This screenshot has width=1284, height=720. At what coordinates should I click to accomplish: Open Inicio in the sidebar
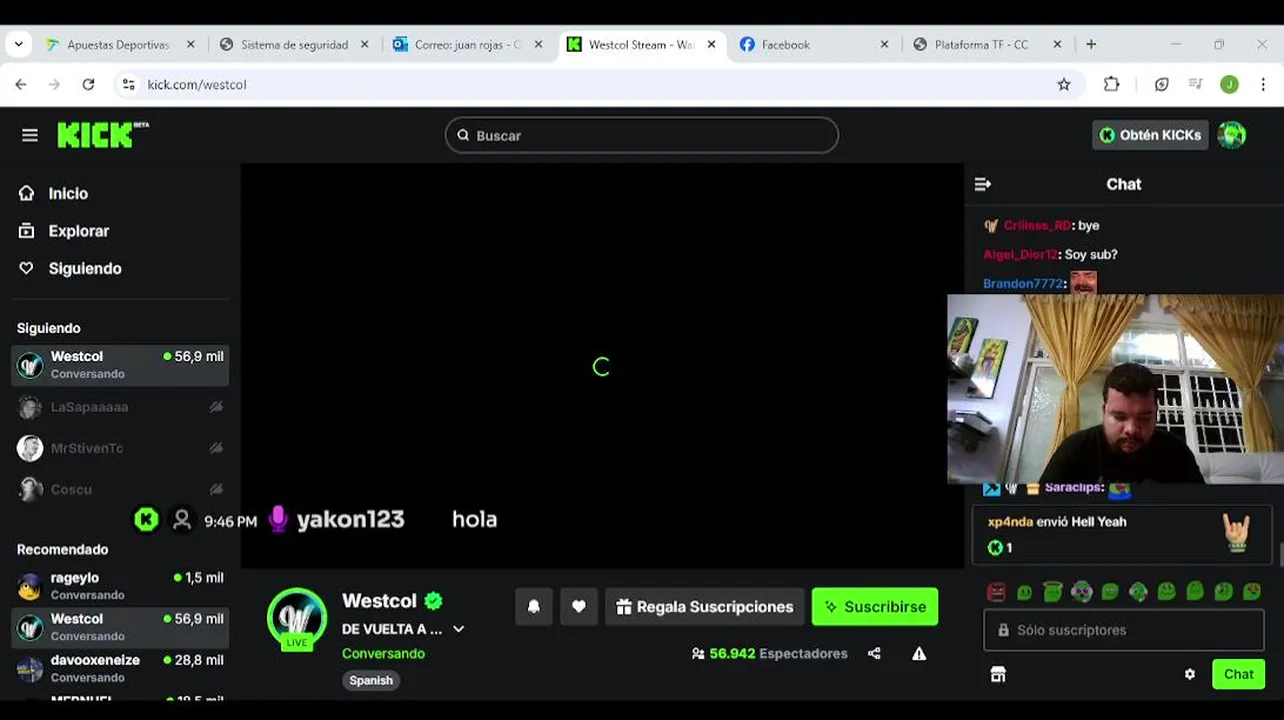pyautogui.click(x=68, y=193)
